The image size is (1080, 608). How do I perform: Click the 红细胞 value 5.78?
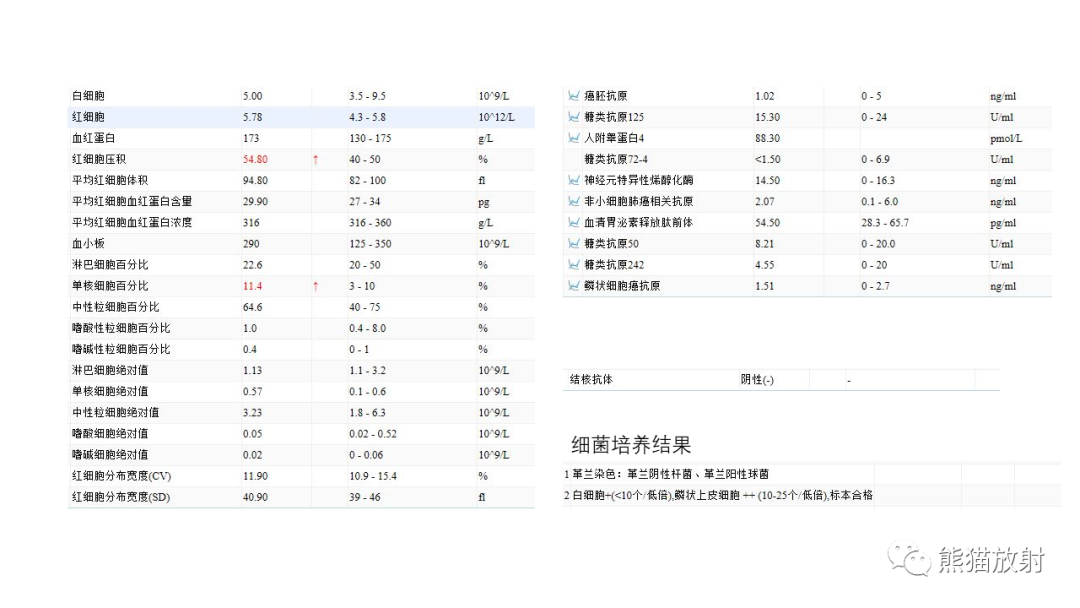252,117
